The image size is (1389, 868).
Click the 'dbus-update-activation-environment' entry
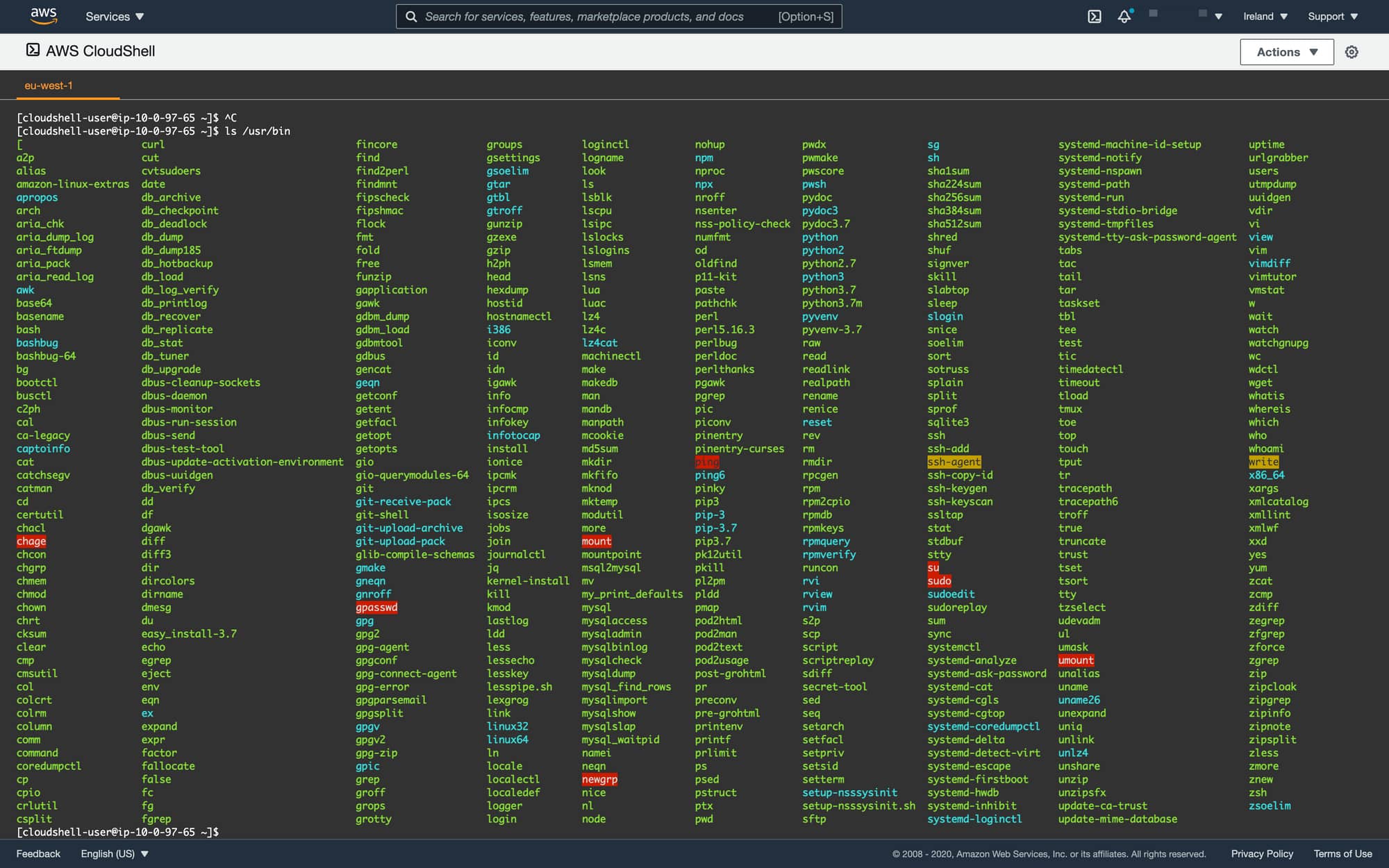coord(242,462)
